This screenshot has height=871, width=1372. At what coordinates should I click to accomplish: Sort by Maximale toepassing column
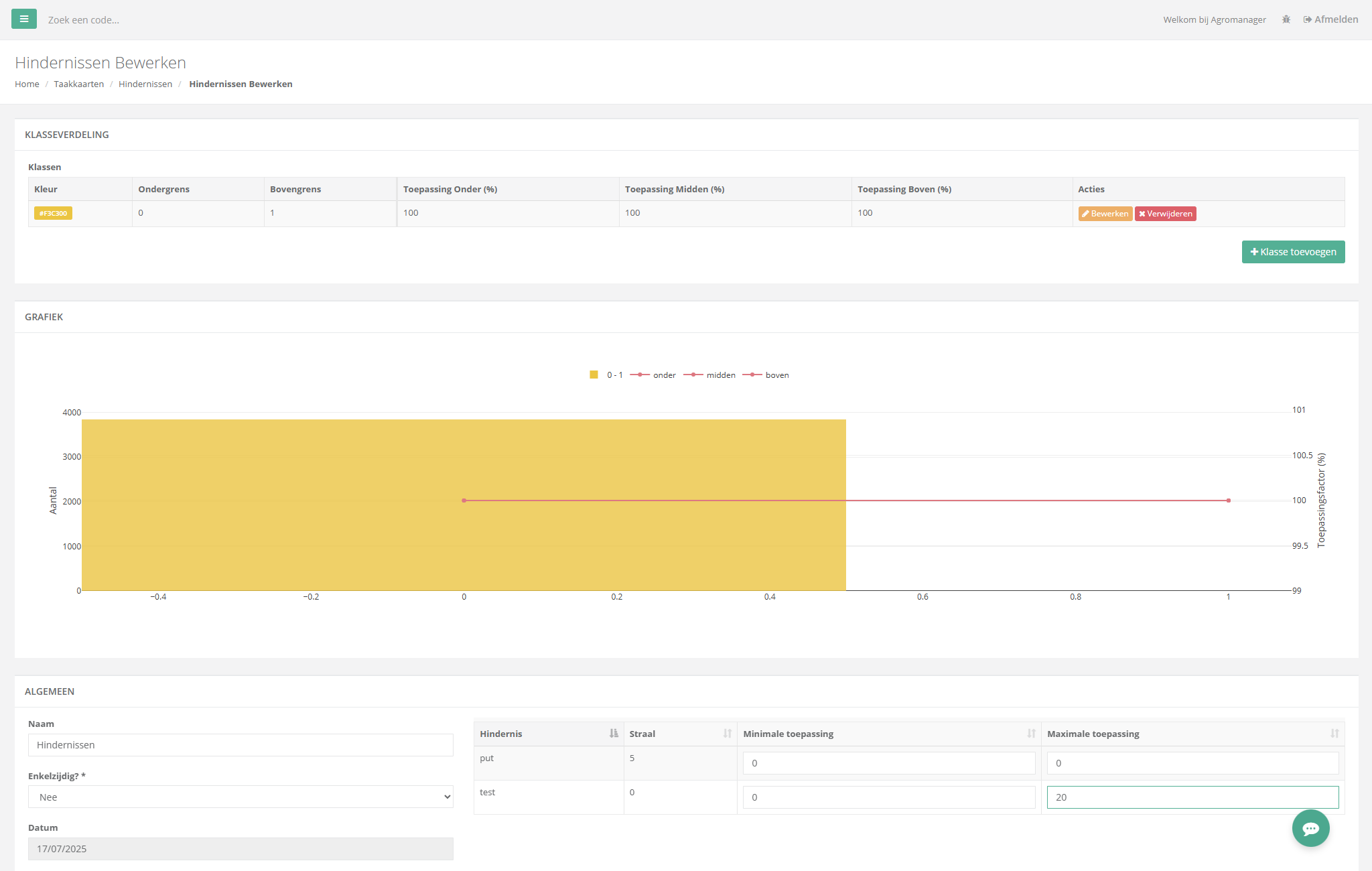(x=1192, y=734)
